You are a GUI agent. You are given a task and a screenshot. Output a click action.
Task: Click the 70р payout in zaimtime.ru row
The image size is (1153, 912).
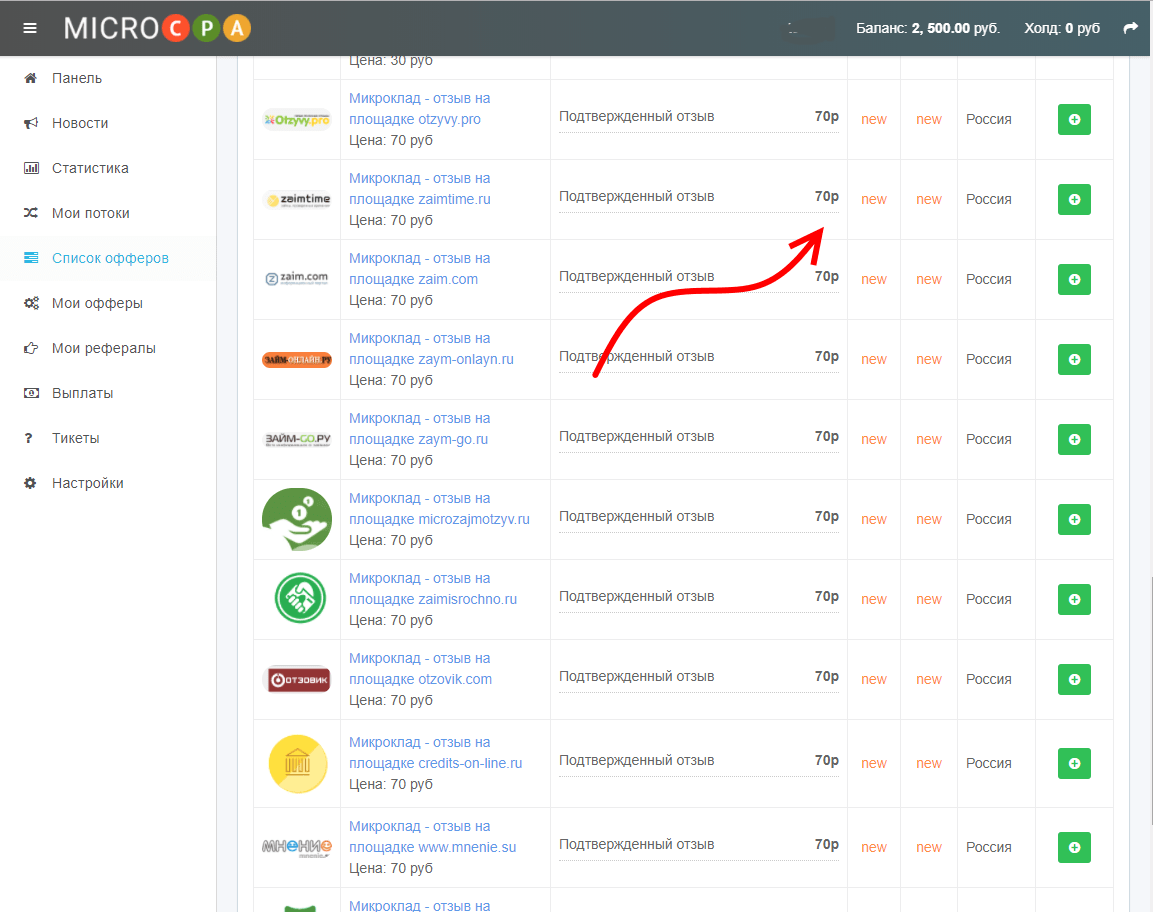tap(827, 196)
